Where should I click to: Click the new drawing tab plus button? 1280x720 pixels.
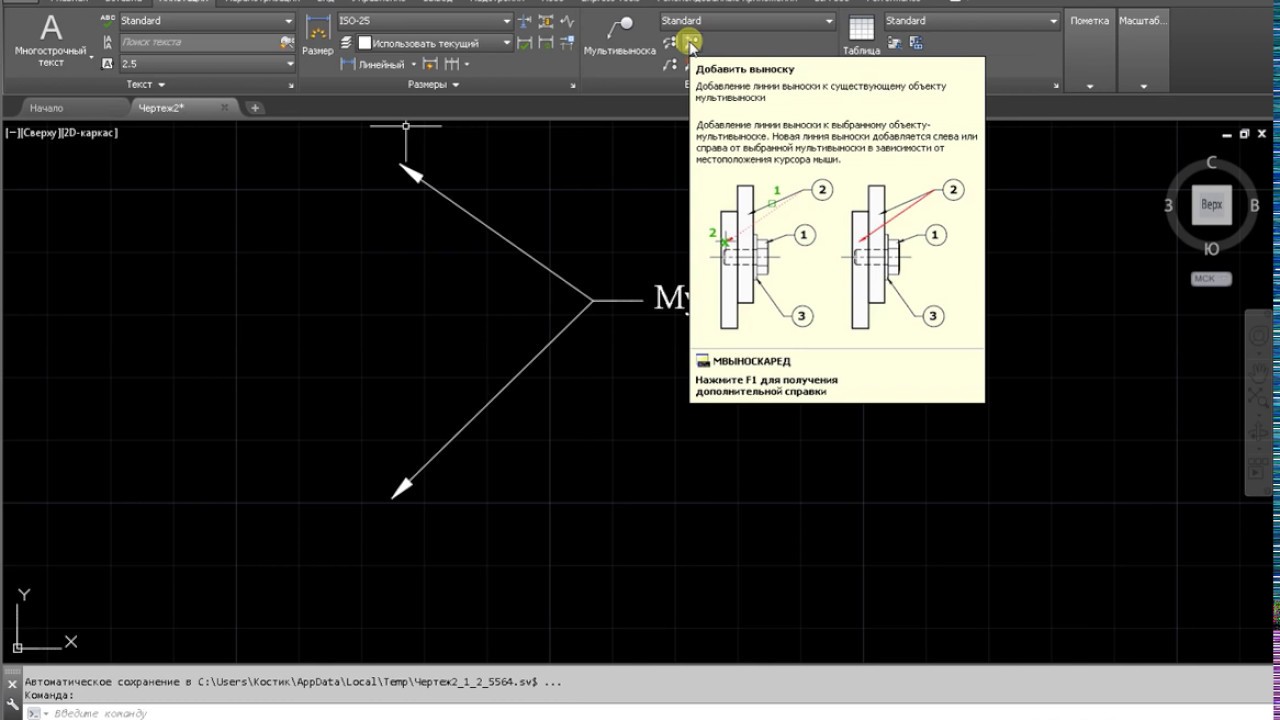(x=255, y=108)
